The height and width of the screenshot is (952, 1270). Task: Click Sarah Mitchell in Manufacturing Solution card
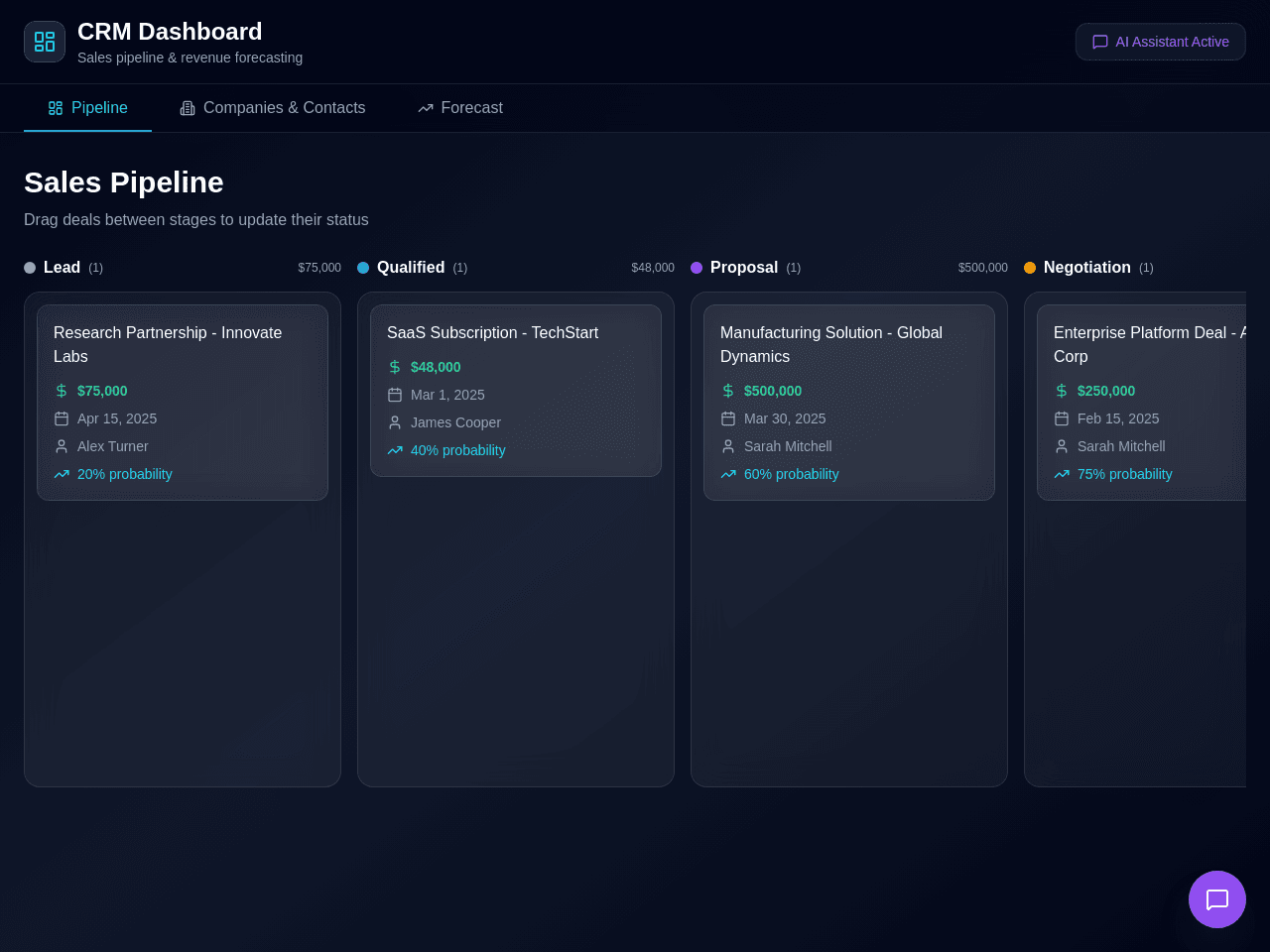point(788,446)
